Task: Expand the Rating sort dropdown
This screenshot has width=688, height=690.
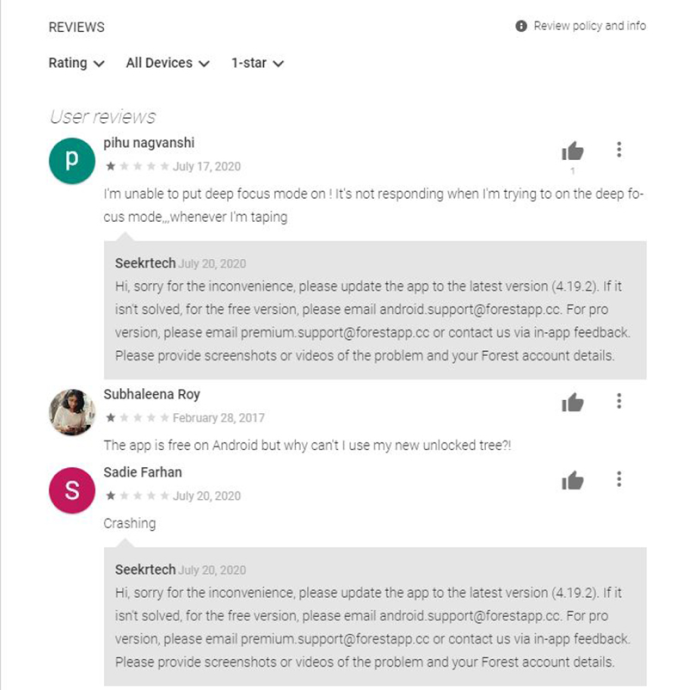Action: click(76, 63)
